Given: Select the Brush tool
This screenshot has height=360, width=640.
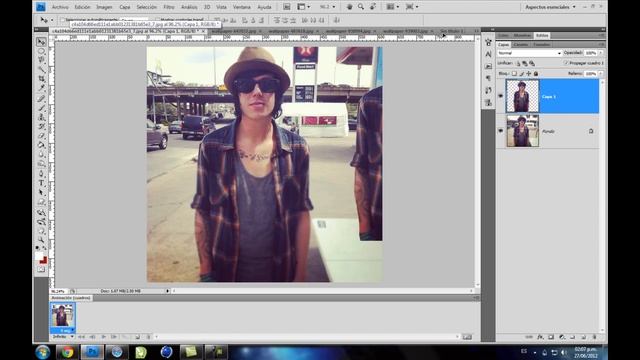Looking at the screenshot, I should point(41,108).
